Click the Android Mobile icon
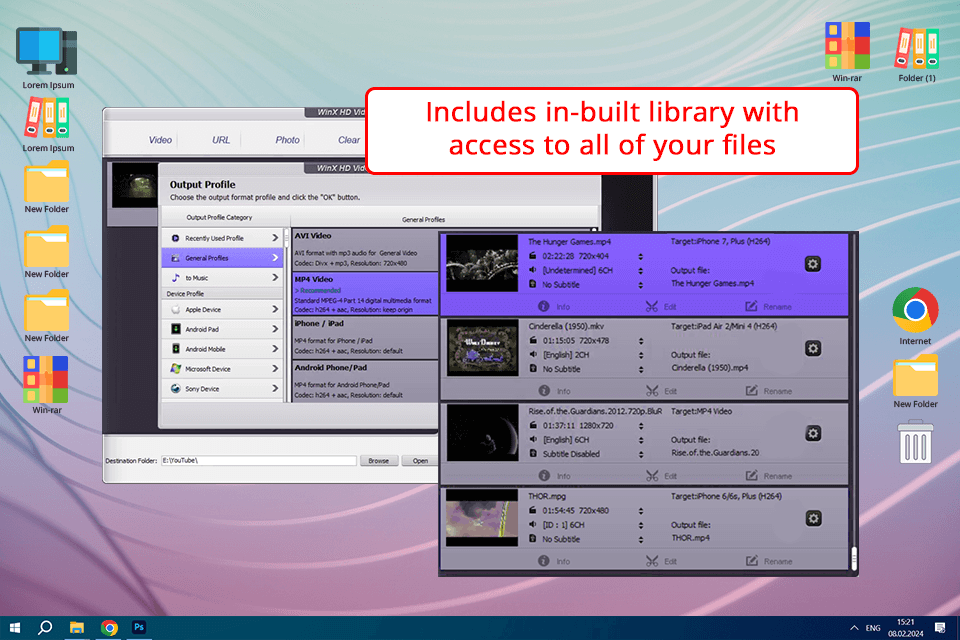 coord(175,348)
